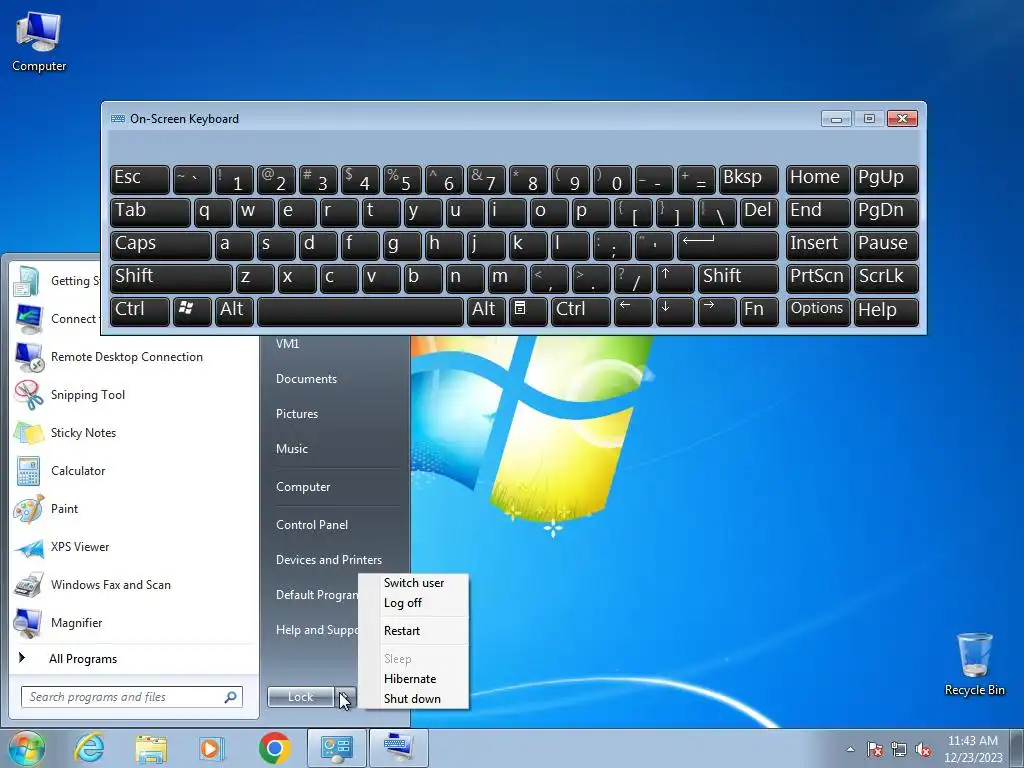Image resolution: width=1024 pixels, height=768 pixels.
Task: Click the On-Screen Keyboard title bar icon
Action: pyautogui.click(x=118, y=119)
